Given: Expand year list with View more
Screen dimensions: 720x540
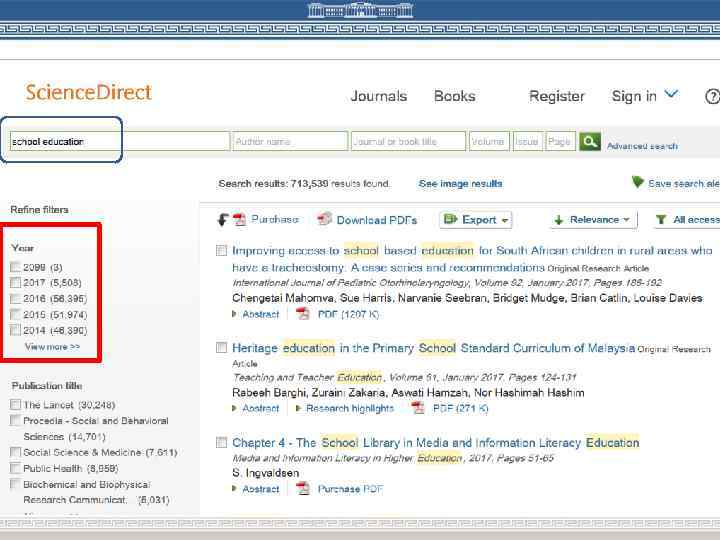Looking at the screenshot, I should point(52,347).
